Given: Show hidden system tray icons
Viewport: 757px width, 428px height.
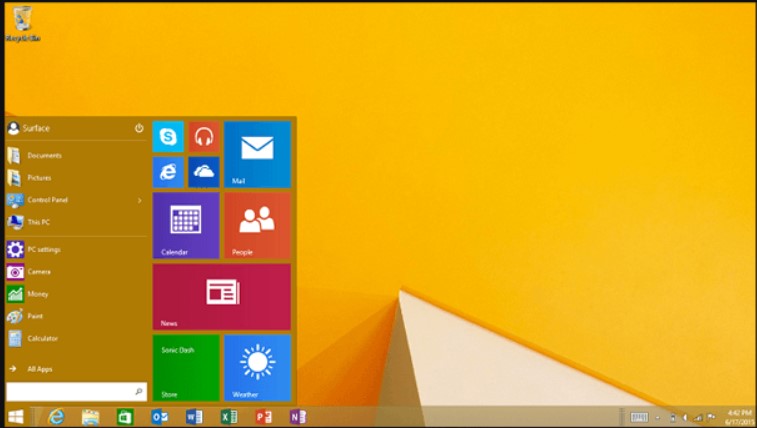Looking at the screenshot, I should (658, 418).
